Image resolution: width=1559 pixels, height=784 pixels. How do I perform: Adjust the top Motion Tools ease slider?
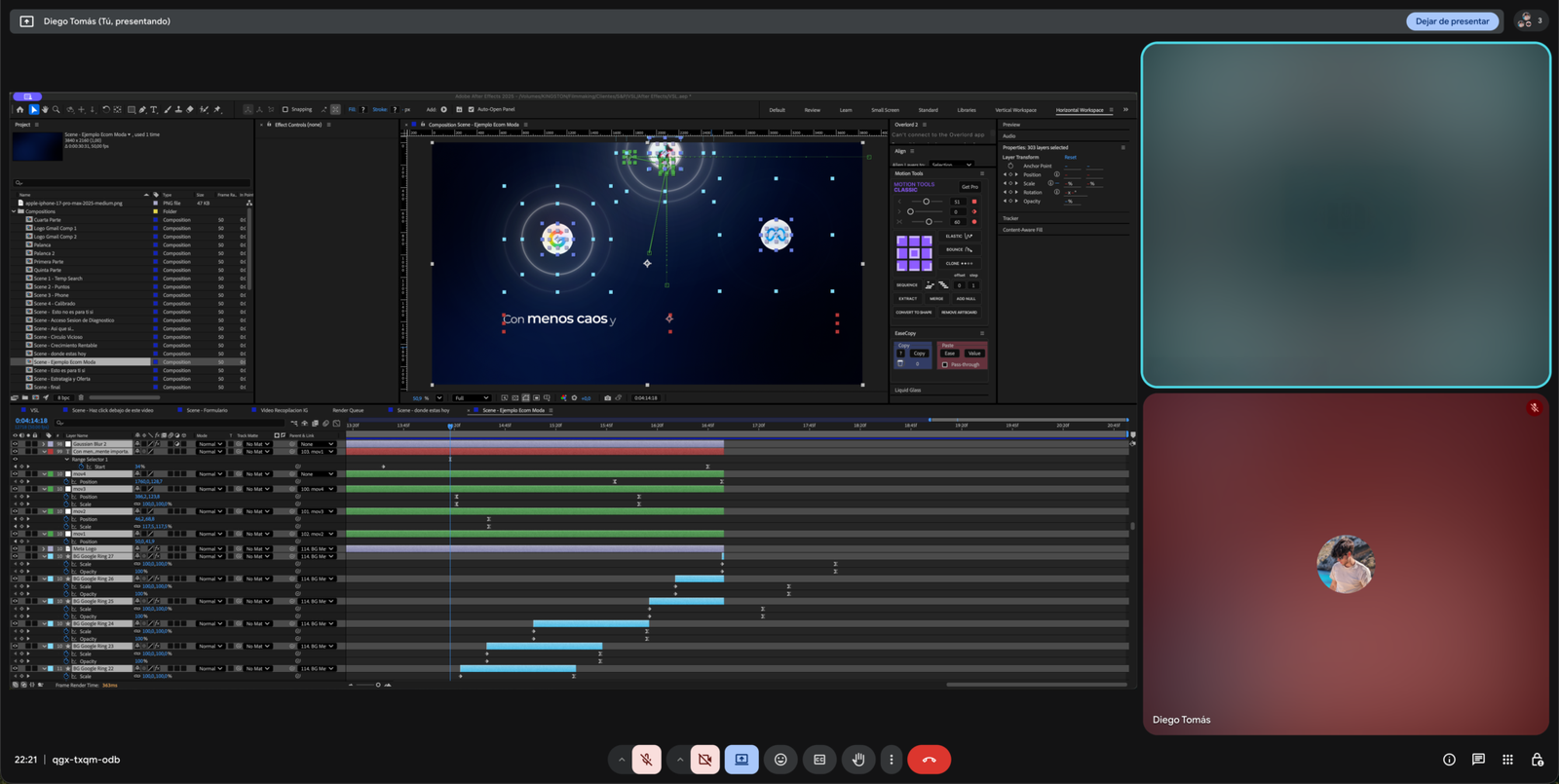pos(926,202)
